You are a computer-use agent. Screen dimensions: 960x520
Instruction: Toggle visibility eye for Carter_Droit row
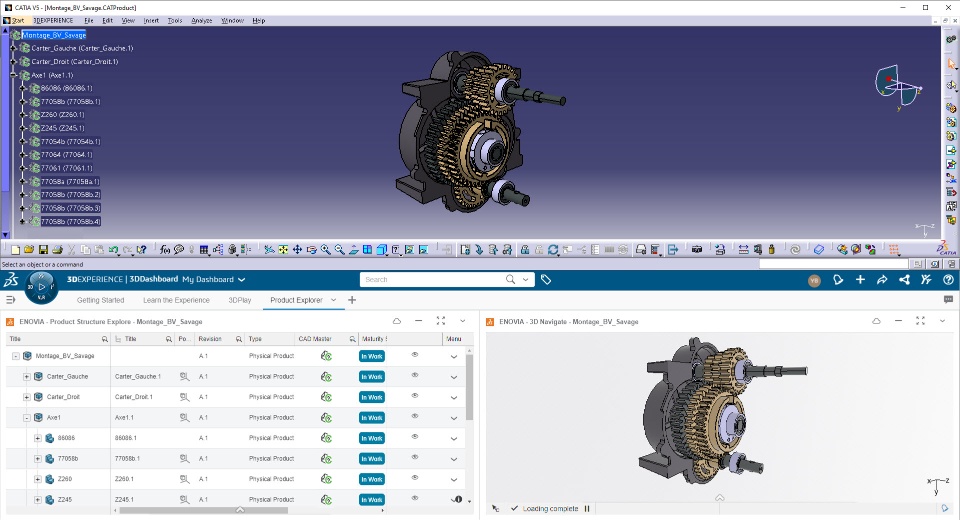click(x=414, y=396)
